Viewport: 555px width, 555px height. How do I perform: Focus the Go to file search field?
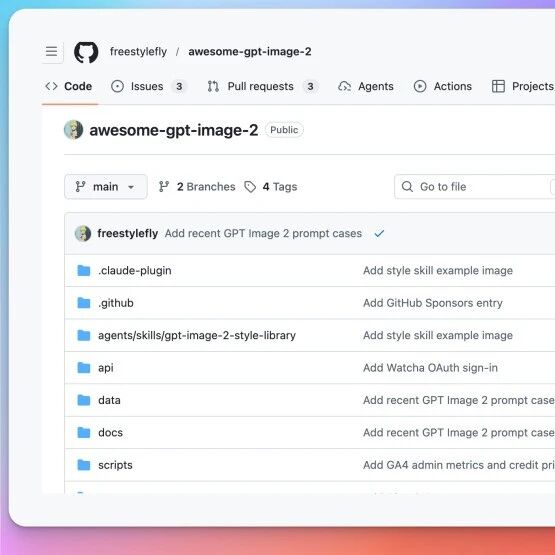coord(475,187)
